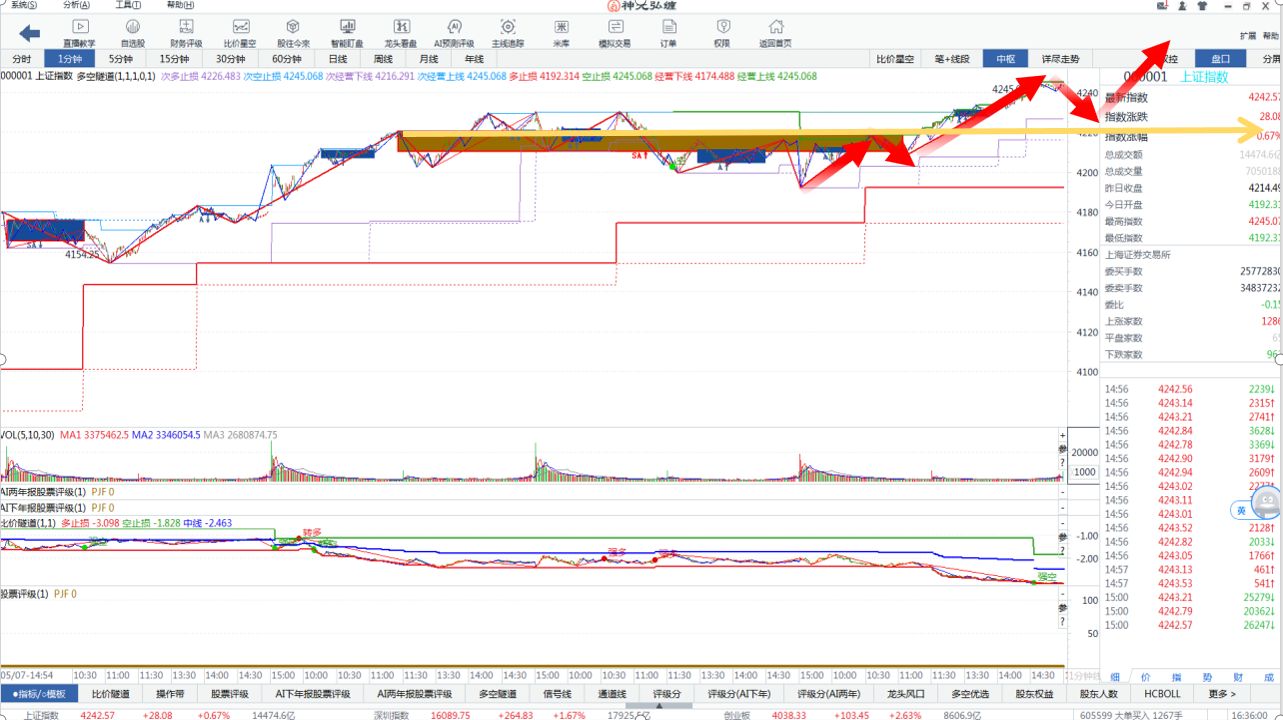Switch to the 5分钟 period tab
Viewport: 1283px width, 720px height.
tap(120, 59)
